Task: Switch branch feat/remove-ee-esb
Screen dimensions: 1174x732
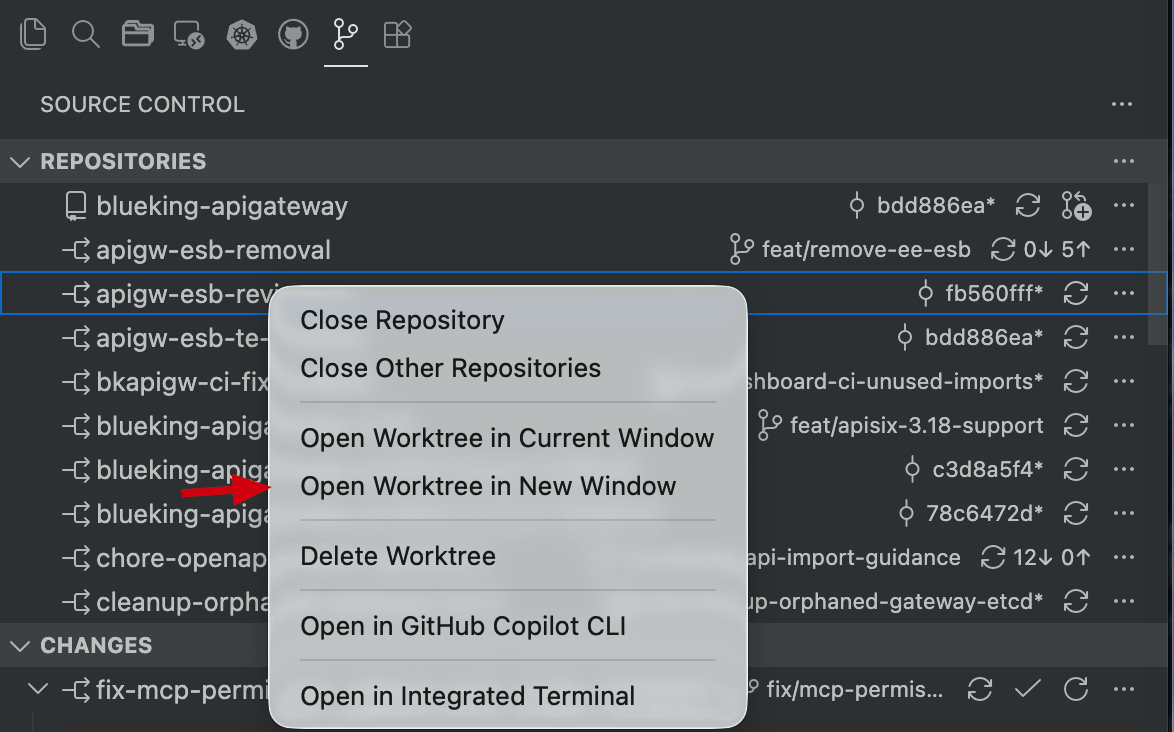Action: pos(850,249)
